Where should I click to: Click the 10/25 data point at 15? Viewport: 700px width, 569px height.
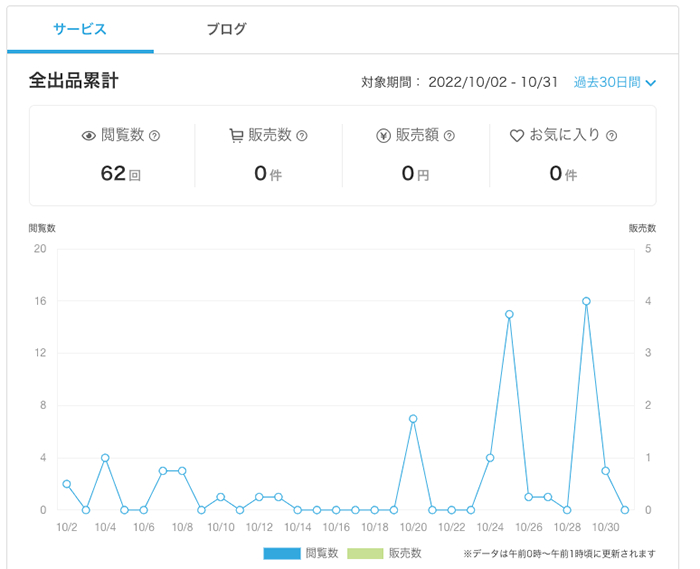click(509, 314)
